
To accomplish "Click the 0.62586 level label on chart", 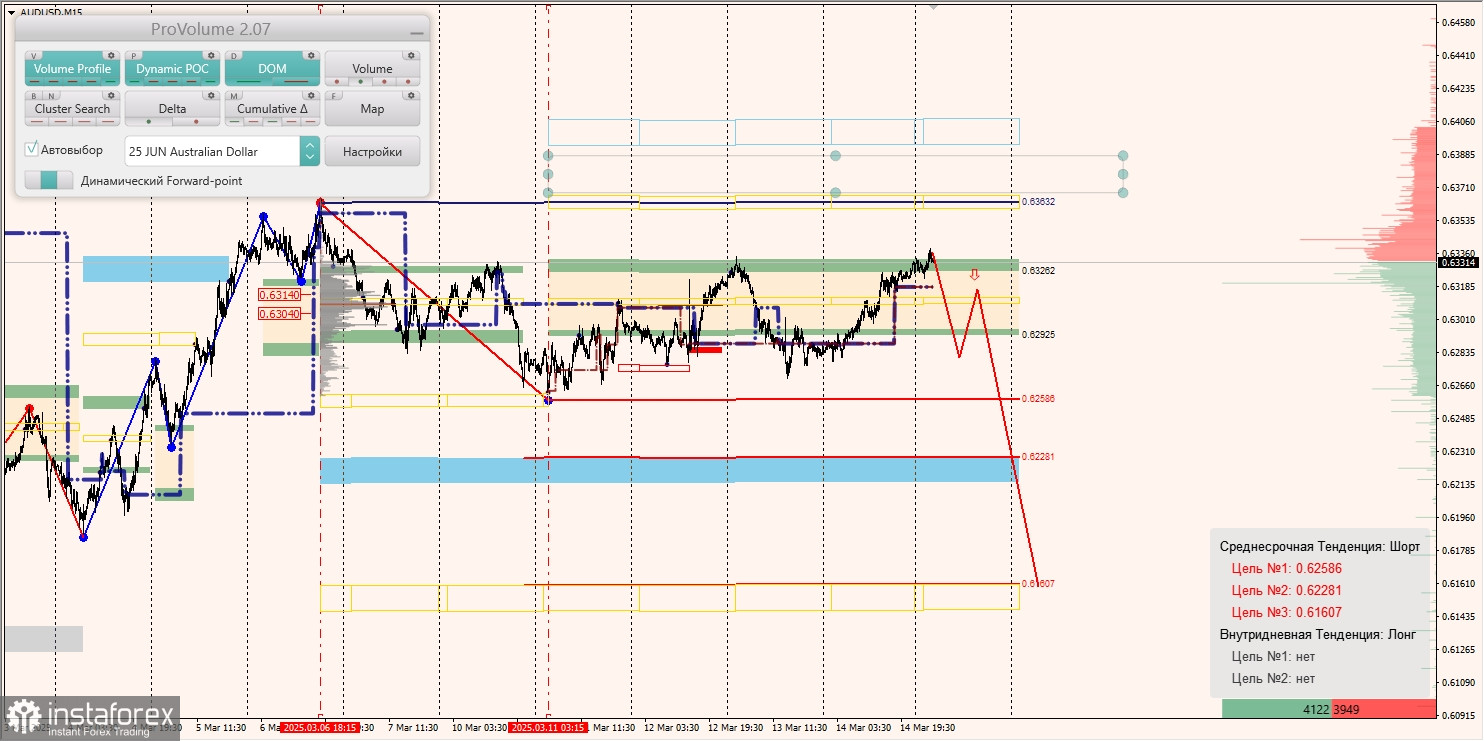I will tap(1039, 398).
